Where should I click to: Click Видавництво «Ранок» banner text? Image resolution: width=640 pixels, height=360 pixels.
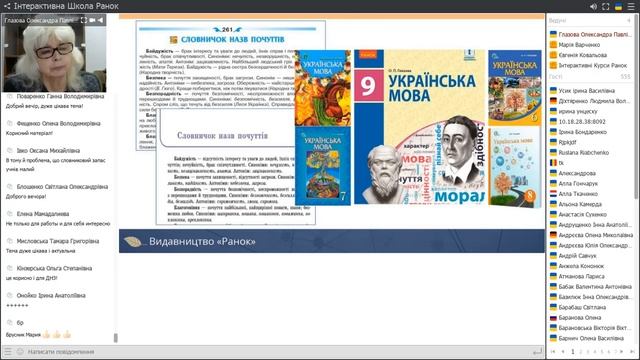[x=202, y=242]
